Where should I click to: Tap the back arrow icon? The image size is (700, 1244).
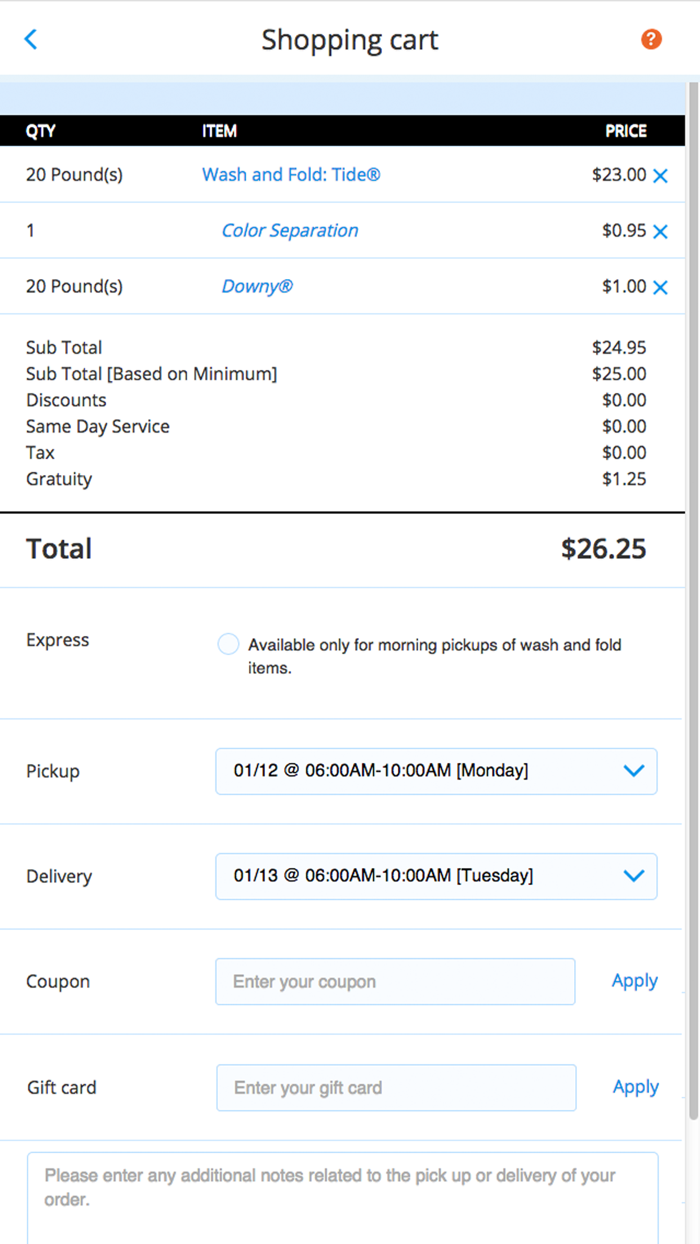click(31, 40)
